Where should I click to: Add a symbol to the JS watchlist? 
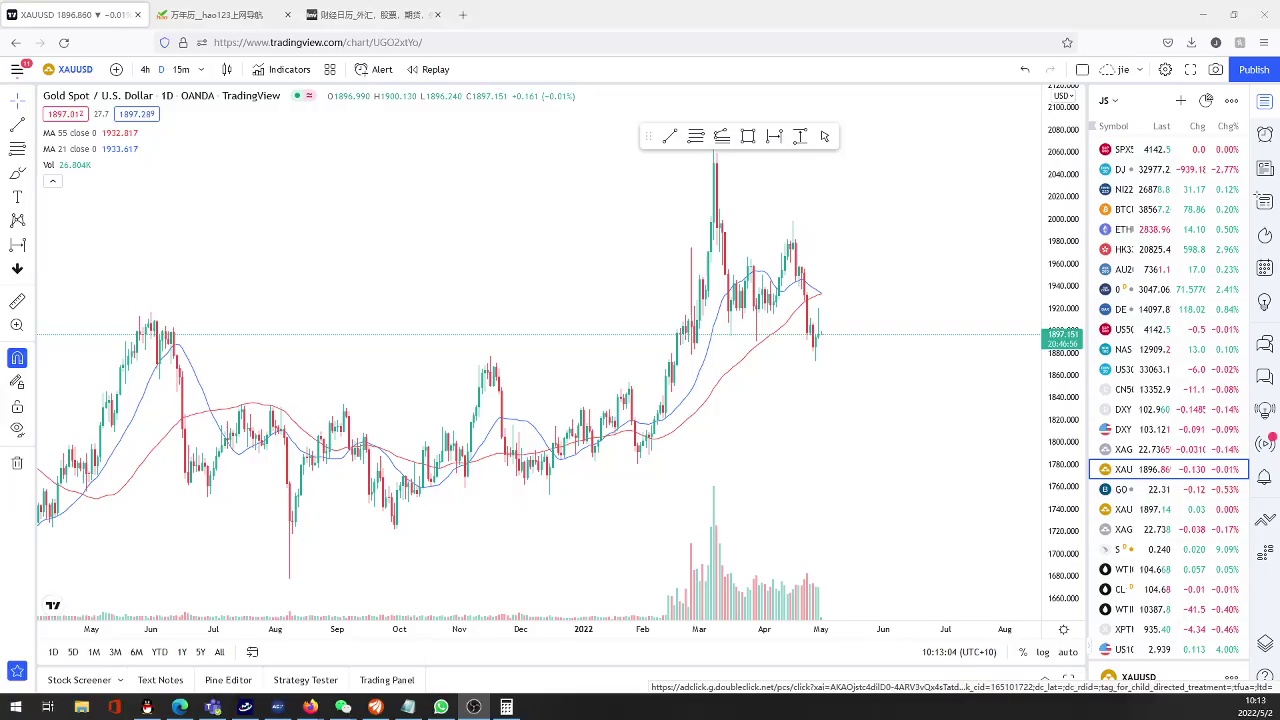click(1180, 101)
